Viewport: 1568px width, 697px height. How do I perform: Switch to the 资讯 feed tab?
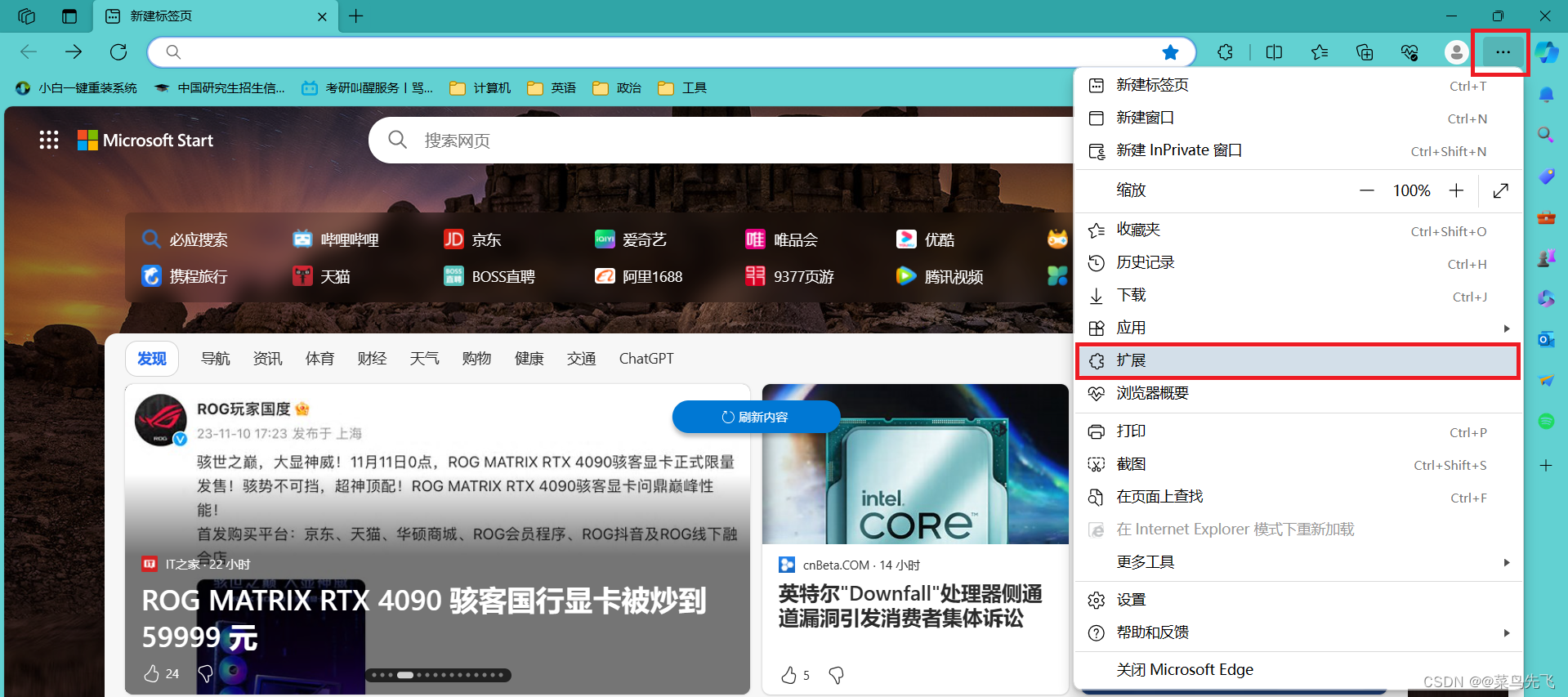pos(268,359)
